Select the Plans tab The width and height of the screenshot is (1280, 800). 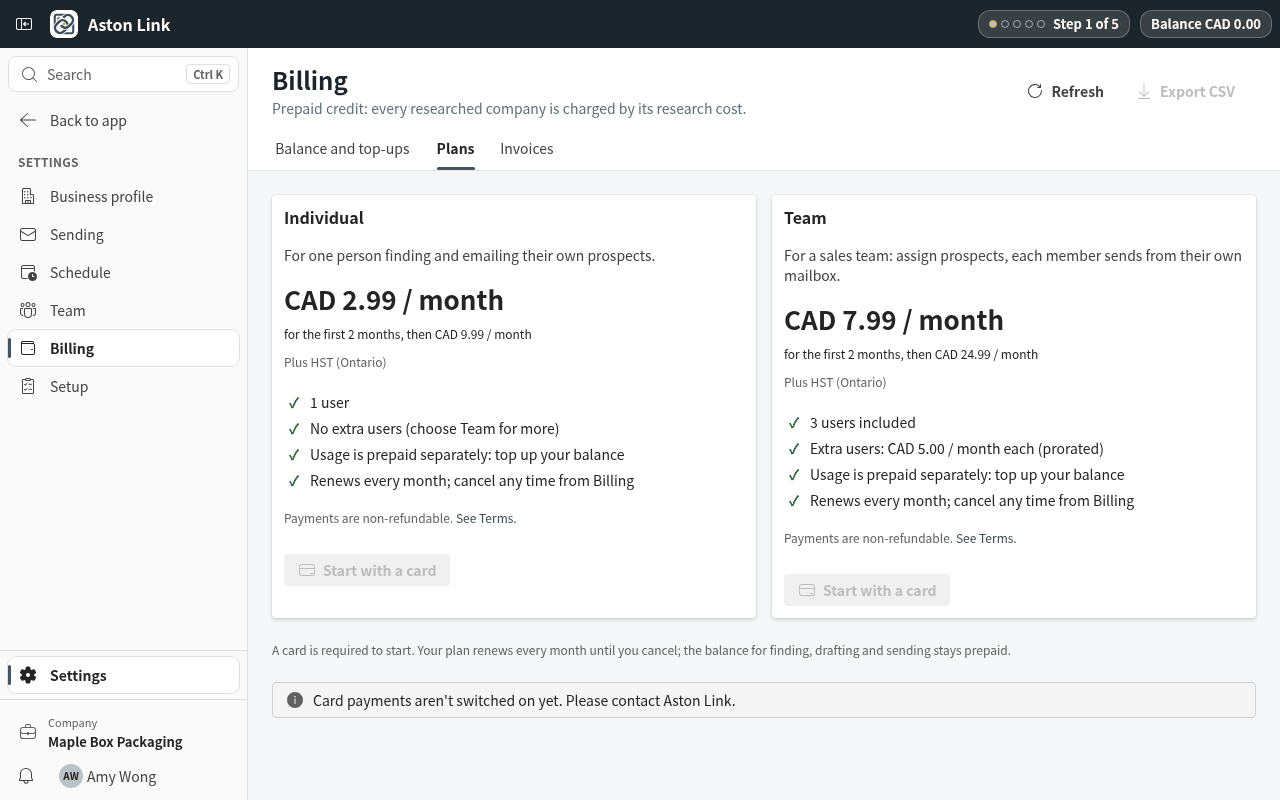click(455, 149)
